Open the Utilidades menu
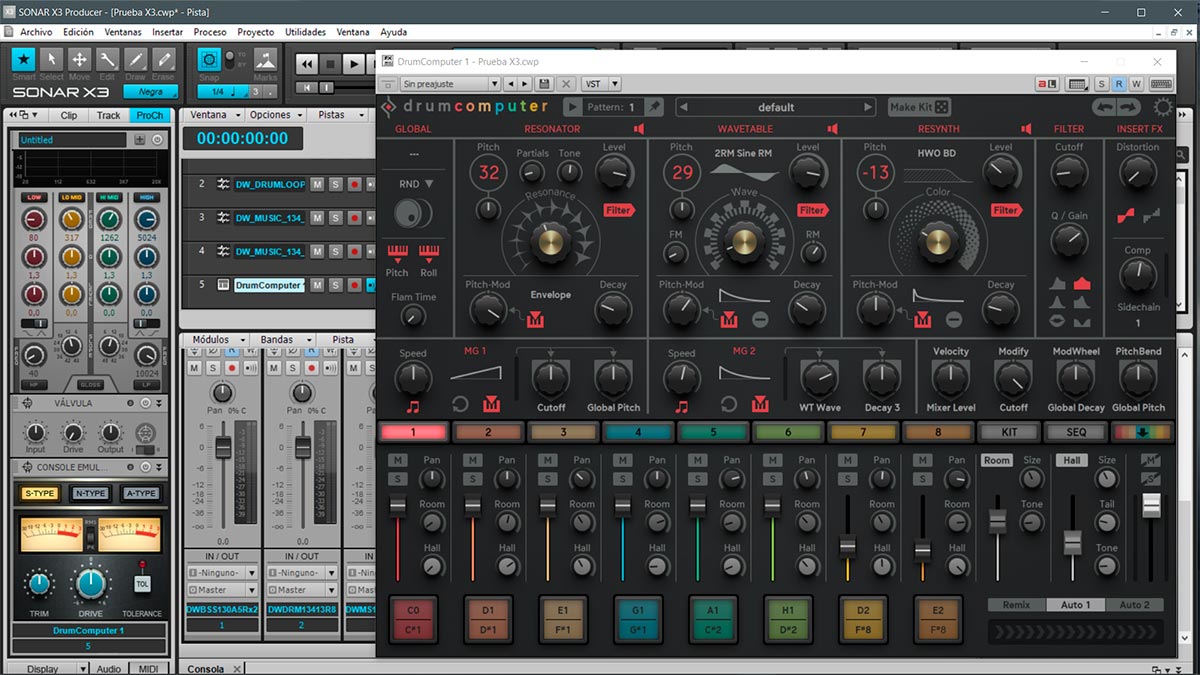1200x675 pixels. (x=305, y=32)
